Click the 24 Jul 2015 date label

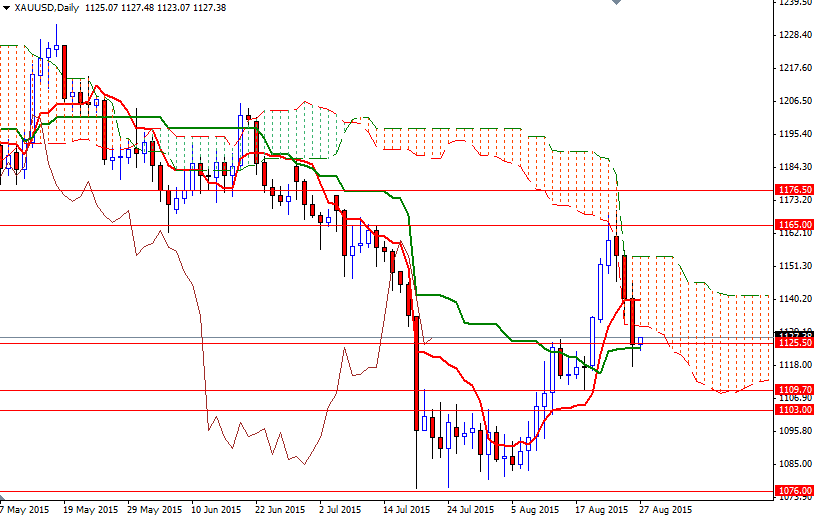tap(470, 510)
